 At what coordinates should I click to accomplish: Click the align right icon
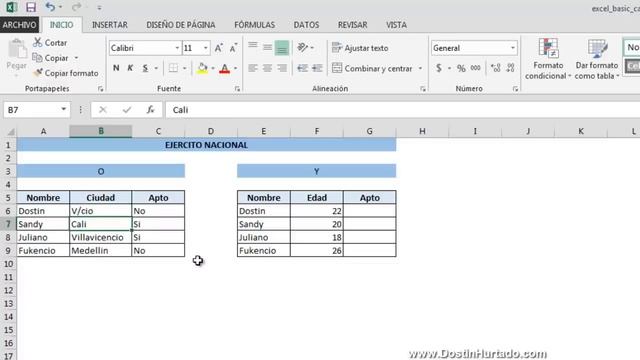tap(282, 68)
